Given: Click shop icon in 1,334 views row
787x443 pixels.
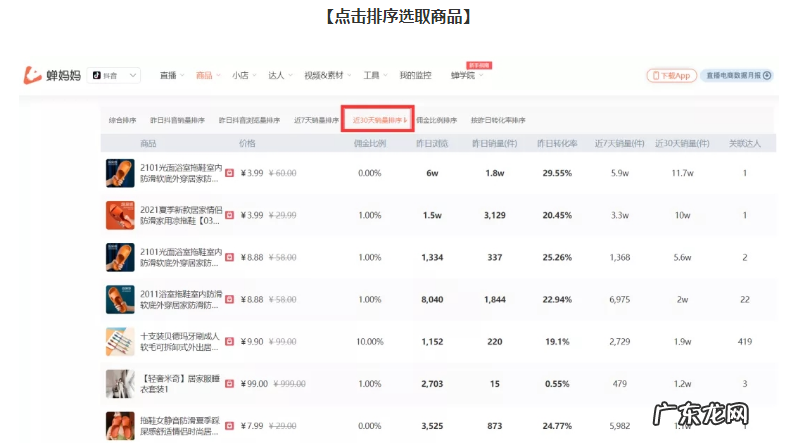Looking at the screenshot, I should click(x=229, y=257).
